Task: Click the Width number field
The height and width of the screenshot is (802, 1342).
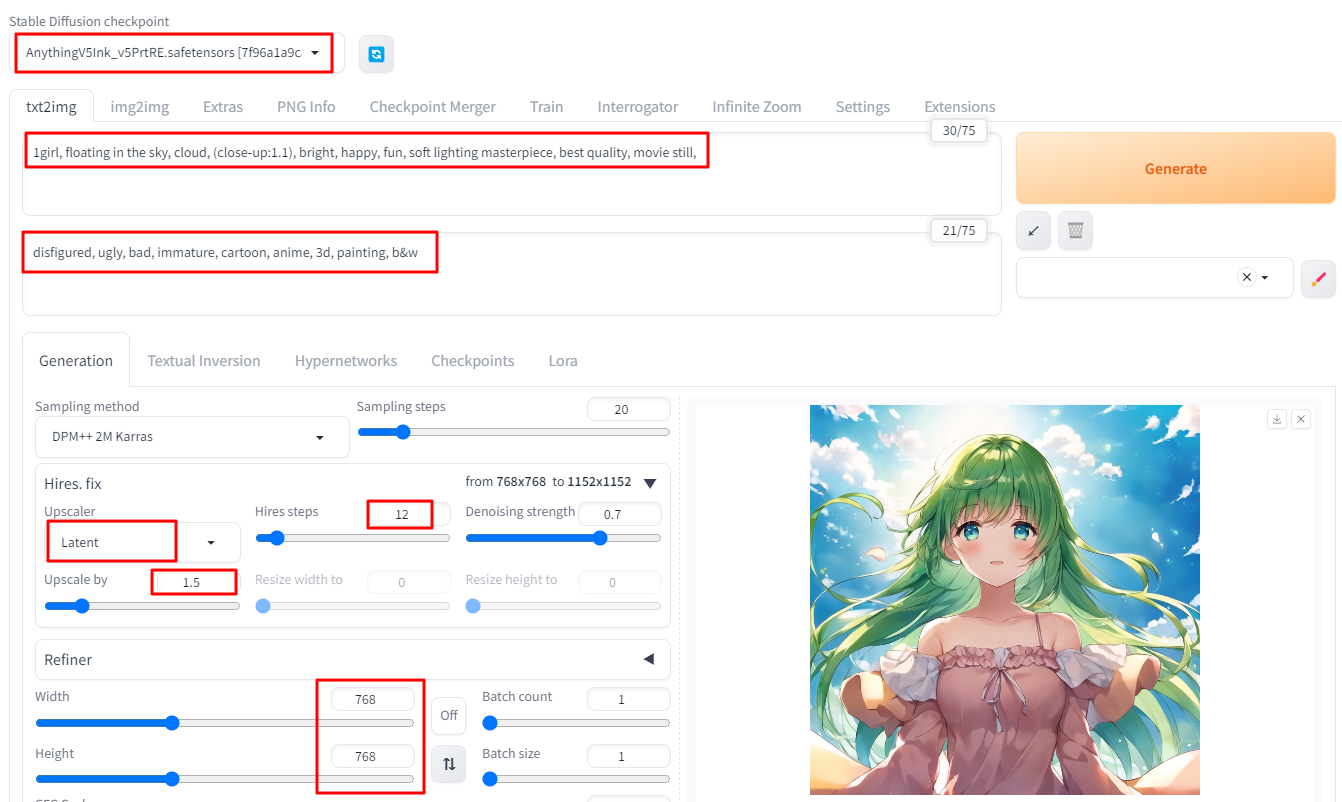Action: (x=372, y=699)
